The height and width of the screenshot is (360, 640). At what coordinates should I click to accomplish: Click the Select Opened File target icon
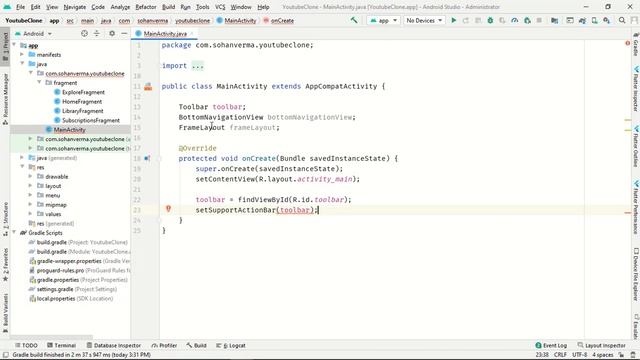pos(84,33)
